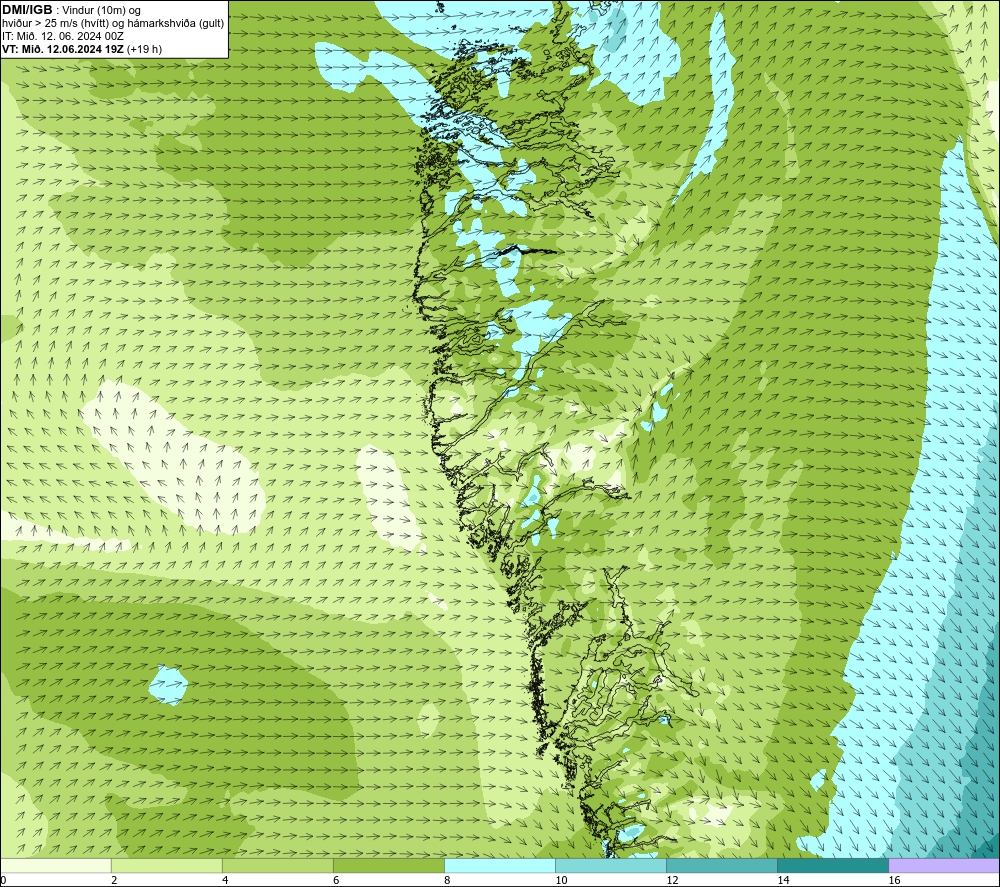Click the IT: Mið. 12. 06. 2024 00Z line

(62, 36)
